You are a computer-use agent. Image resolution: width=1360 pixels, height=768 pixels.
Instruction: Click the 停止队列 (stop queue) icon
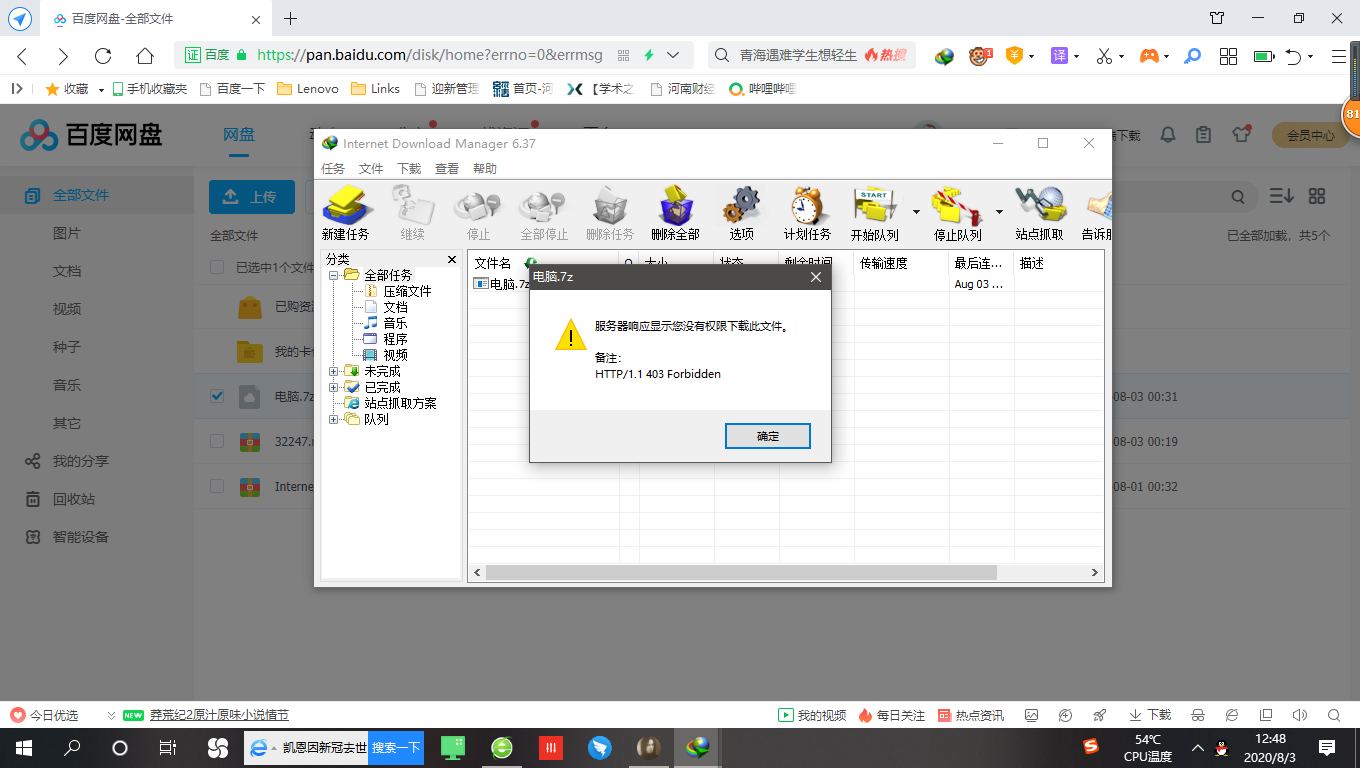click(x=955, y=214)
